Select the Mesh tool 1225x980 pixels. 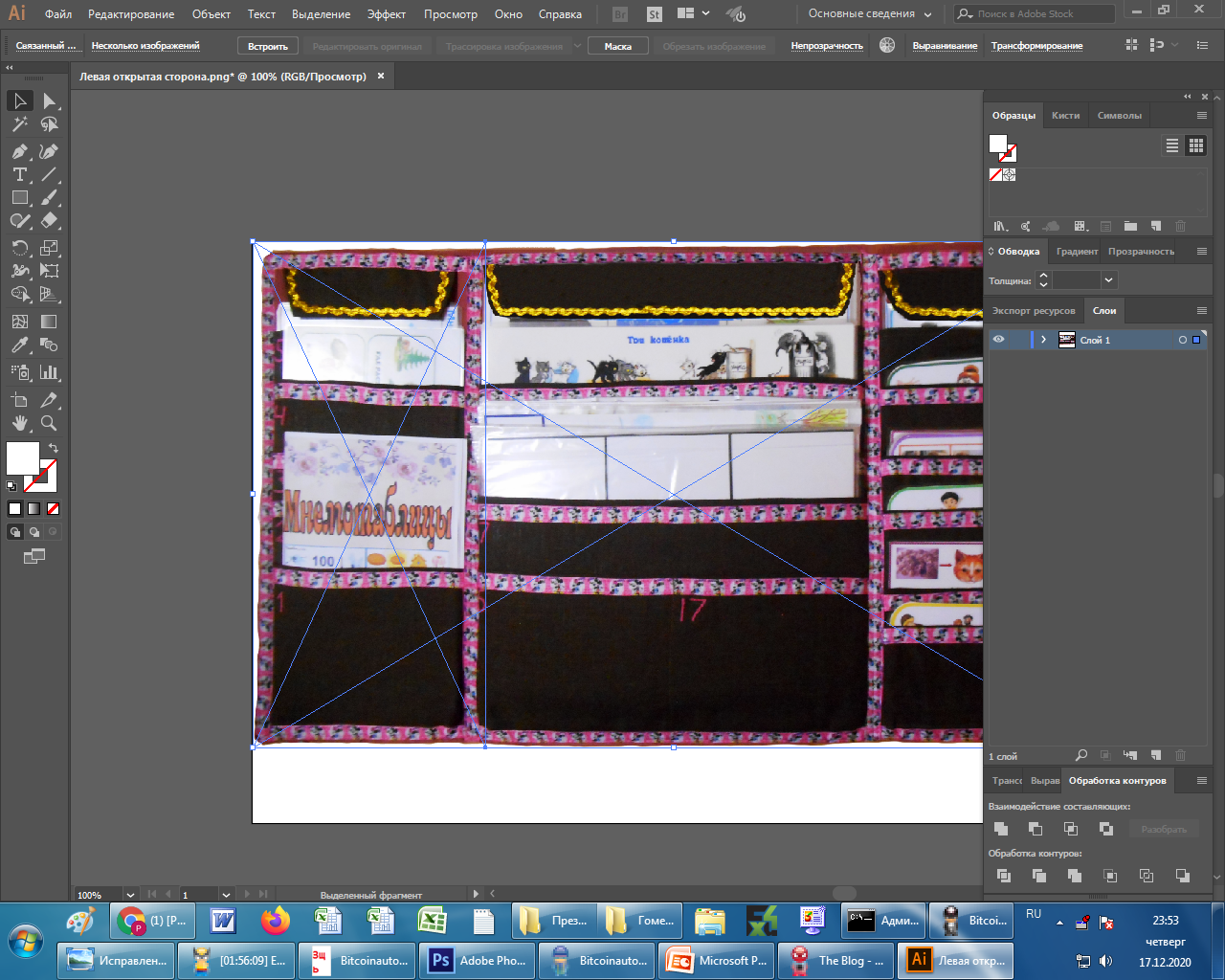[20, 322]
